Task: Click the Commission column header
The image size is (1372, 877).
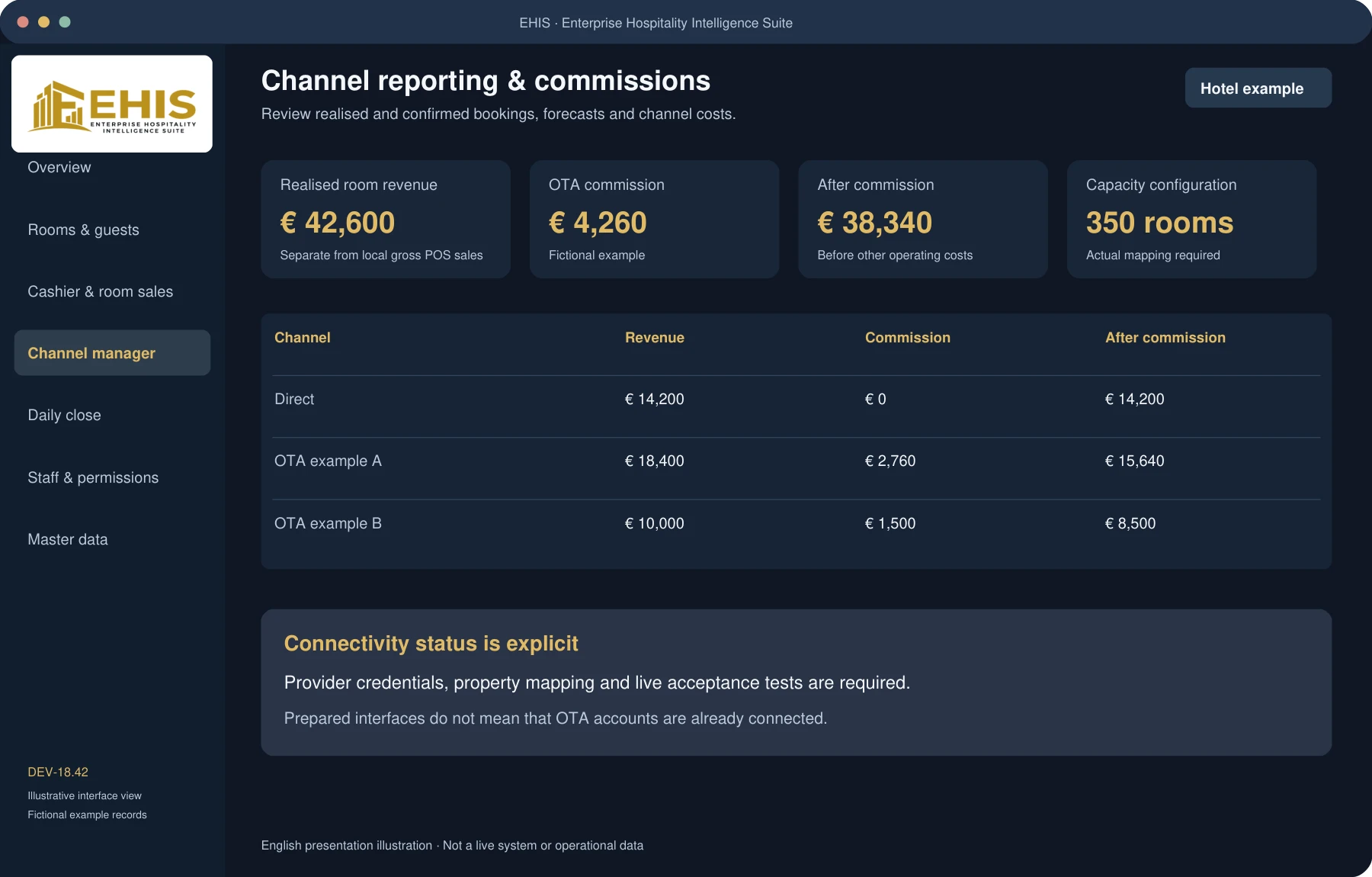Action: tap(908, 338)
